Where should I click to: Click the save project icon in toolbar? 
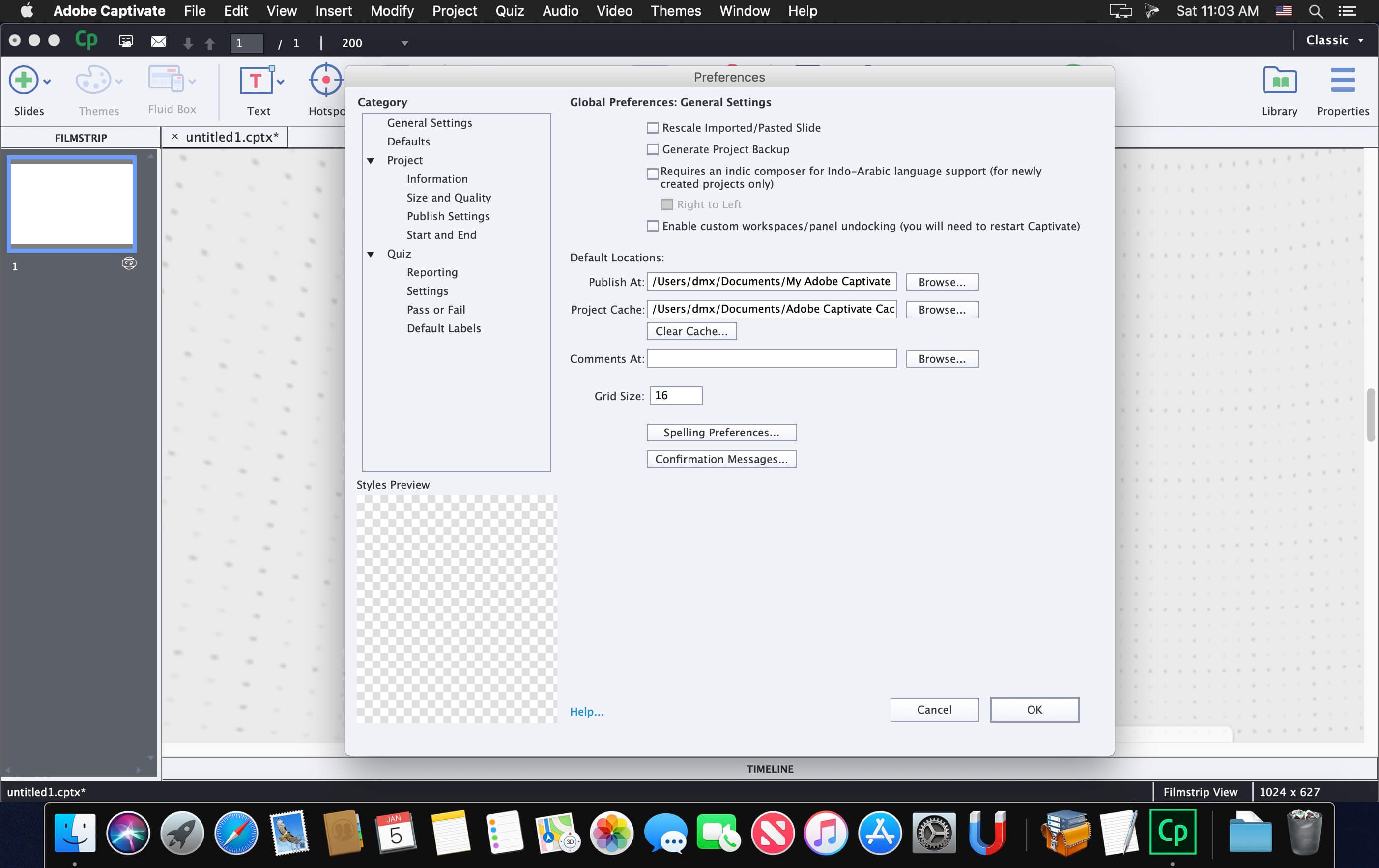[125, 42]
